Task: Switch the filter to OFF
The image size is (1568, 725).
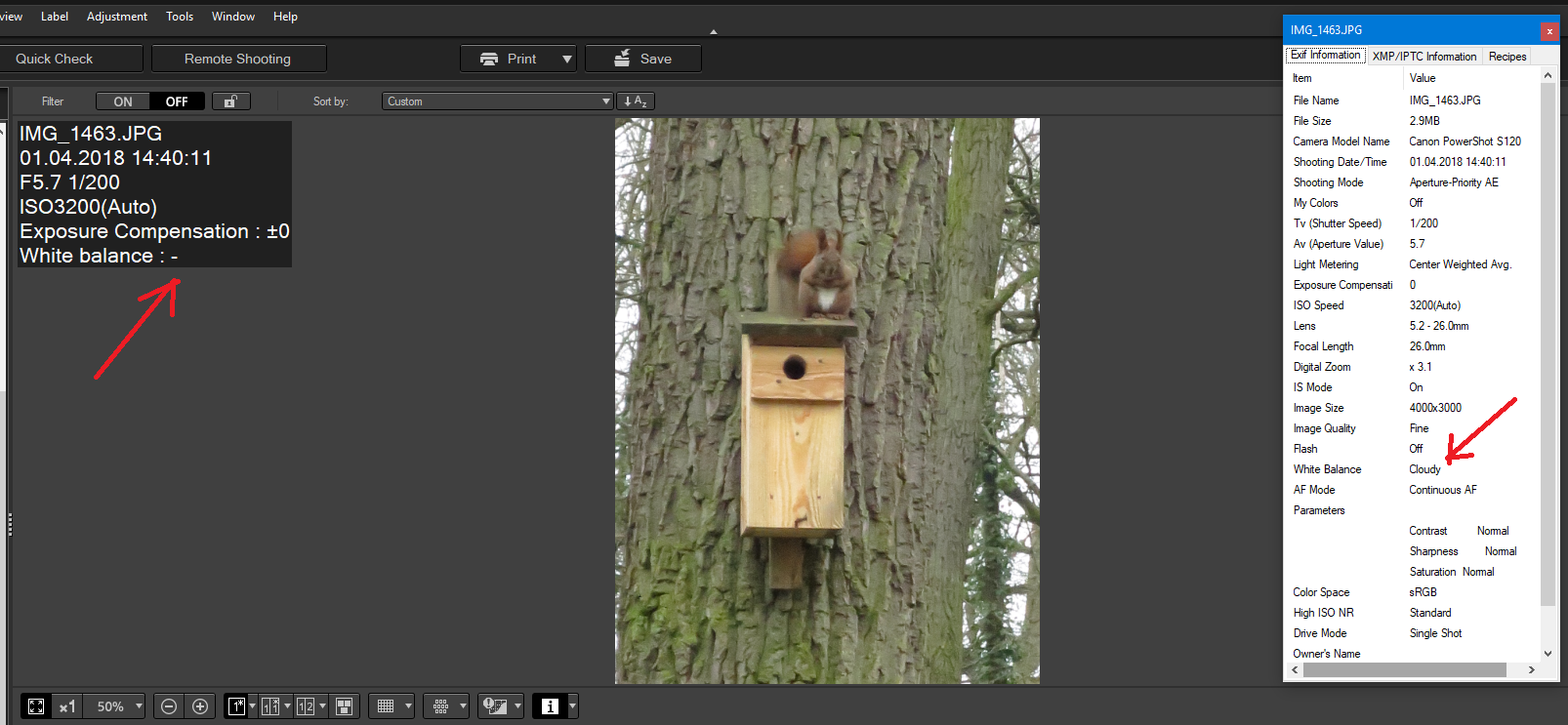Action: [x=177, y=101]
